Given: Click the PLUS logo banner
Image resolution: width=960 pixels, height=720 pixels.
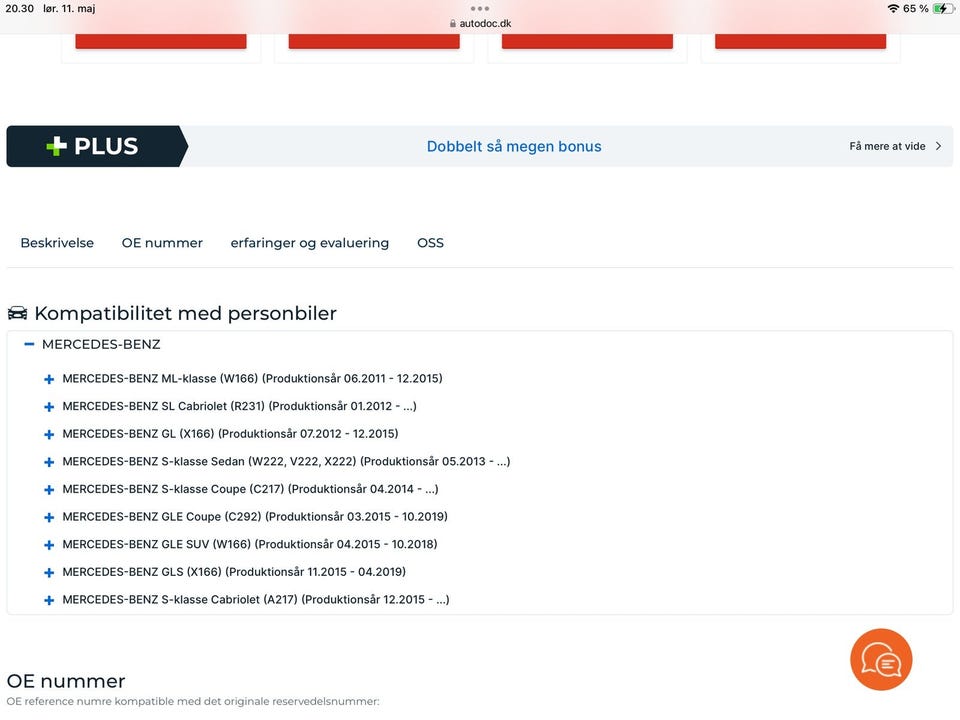Looking at the screenshot, I should (97, 146).
